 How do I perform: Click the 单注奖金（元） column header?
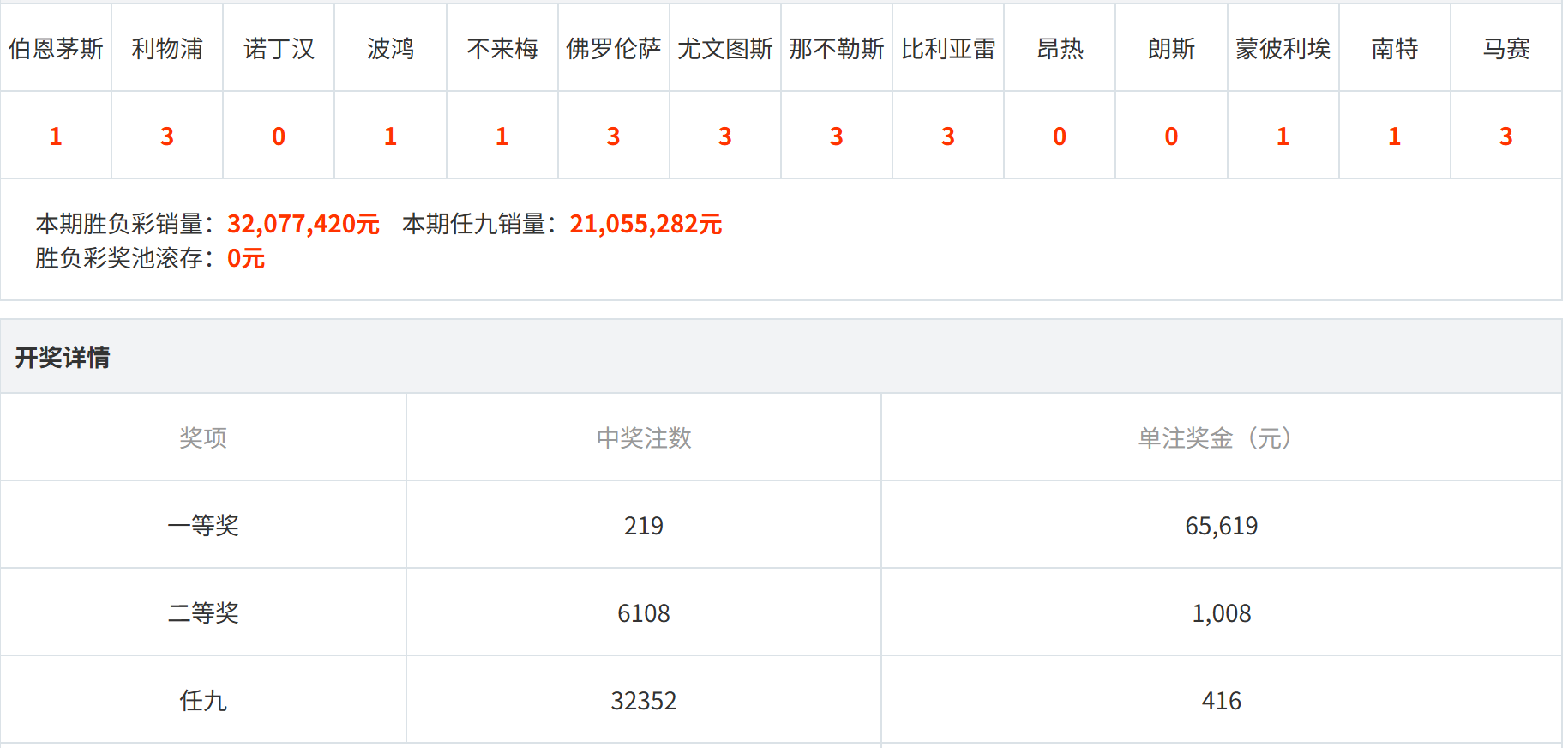(1221, 437)
